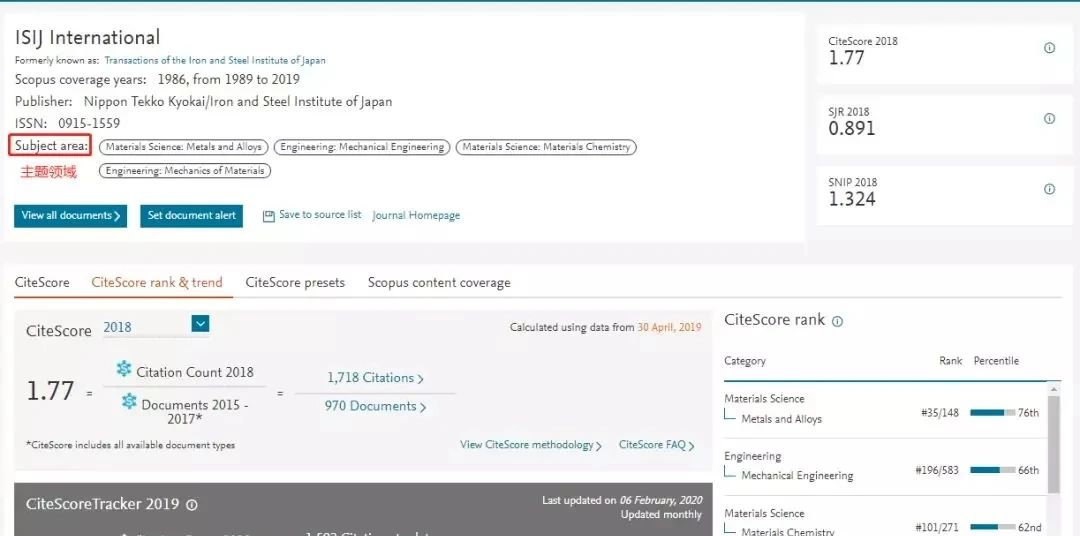Select the ISIJ International title
Screen dimensions: 1080x536
87,37
